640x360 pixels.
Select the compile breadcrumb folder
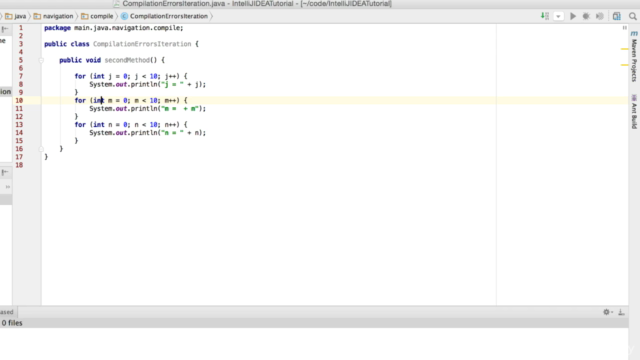pos(98,16)
